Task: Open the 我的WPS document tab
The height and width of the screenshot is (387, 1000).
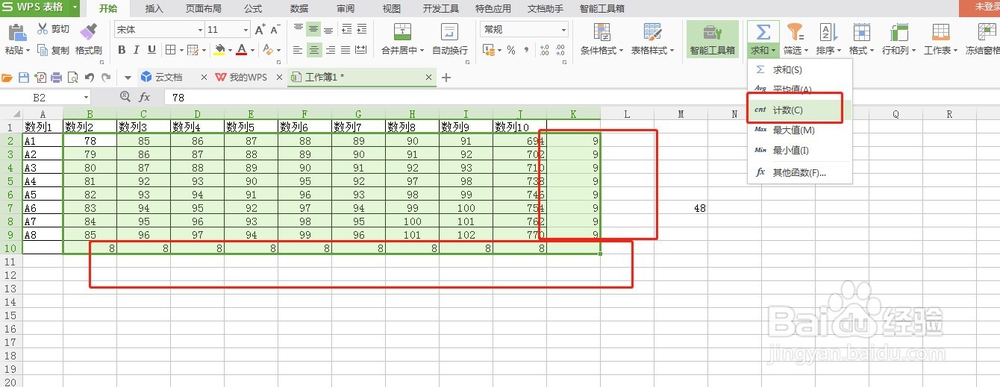Action: 248,77
